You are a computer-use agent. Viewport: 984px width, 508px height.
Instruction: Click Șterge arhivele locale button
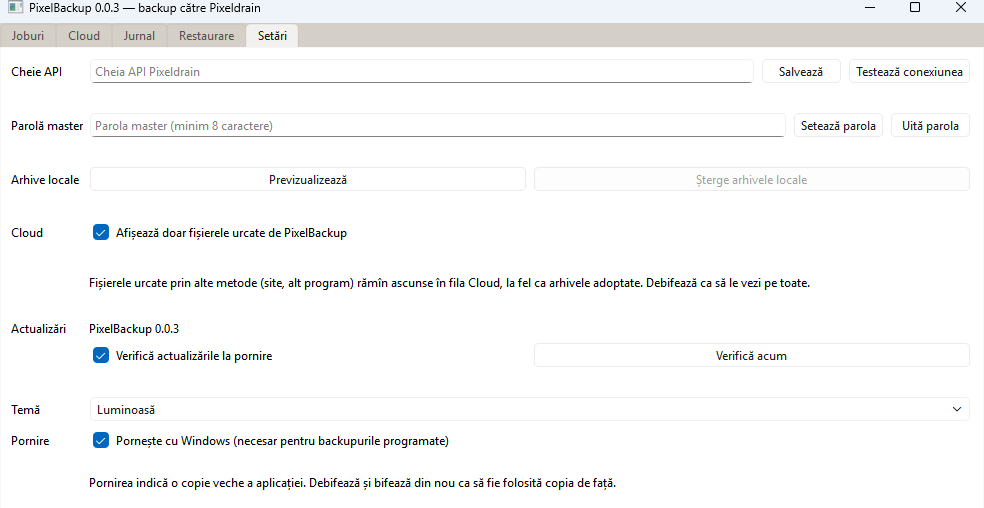point(752,180)
